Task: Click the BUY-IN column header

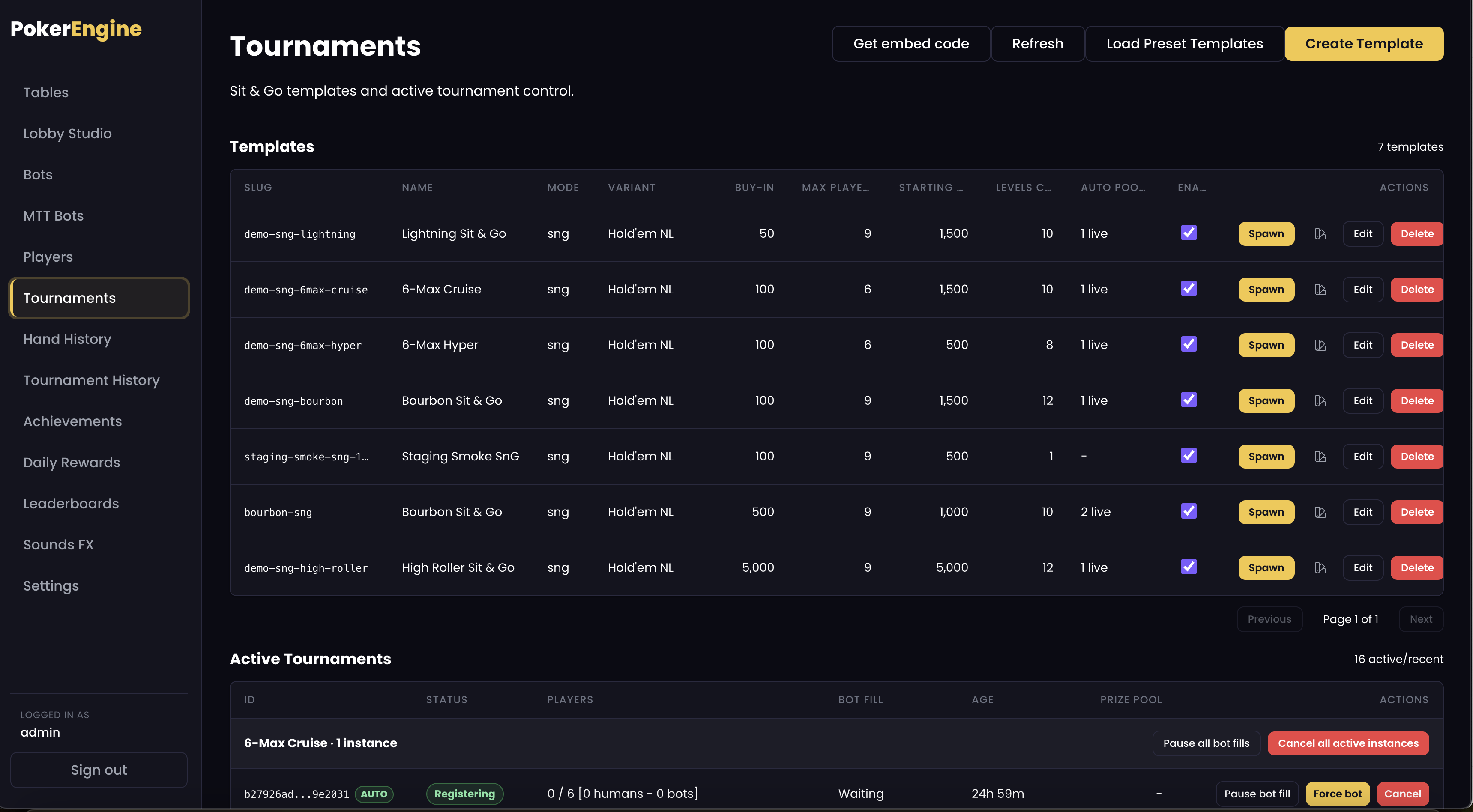Action: [754, 188]
